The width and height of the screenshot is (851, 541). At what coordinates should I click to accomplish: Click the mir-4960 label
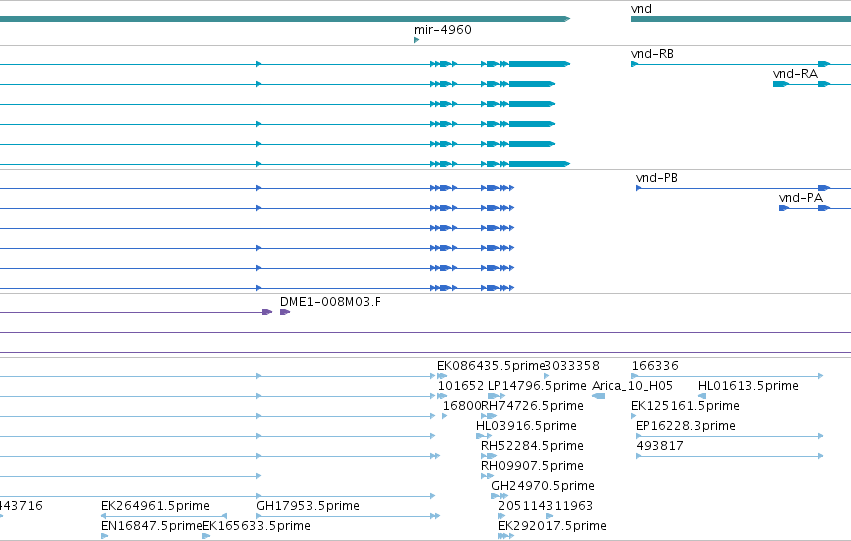click(442, 30)
